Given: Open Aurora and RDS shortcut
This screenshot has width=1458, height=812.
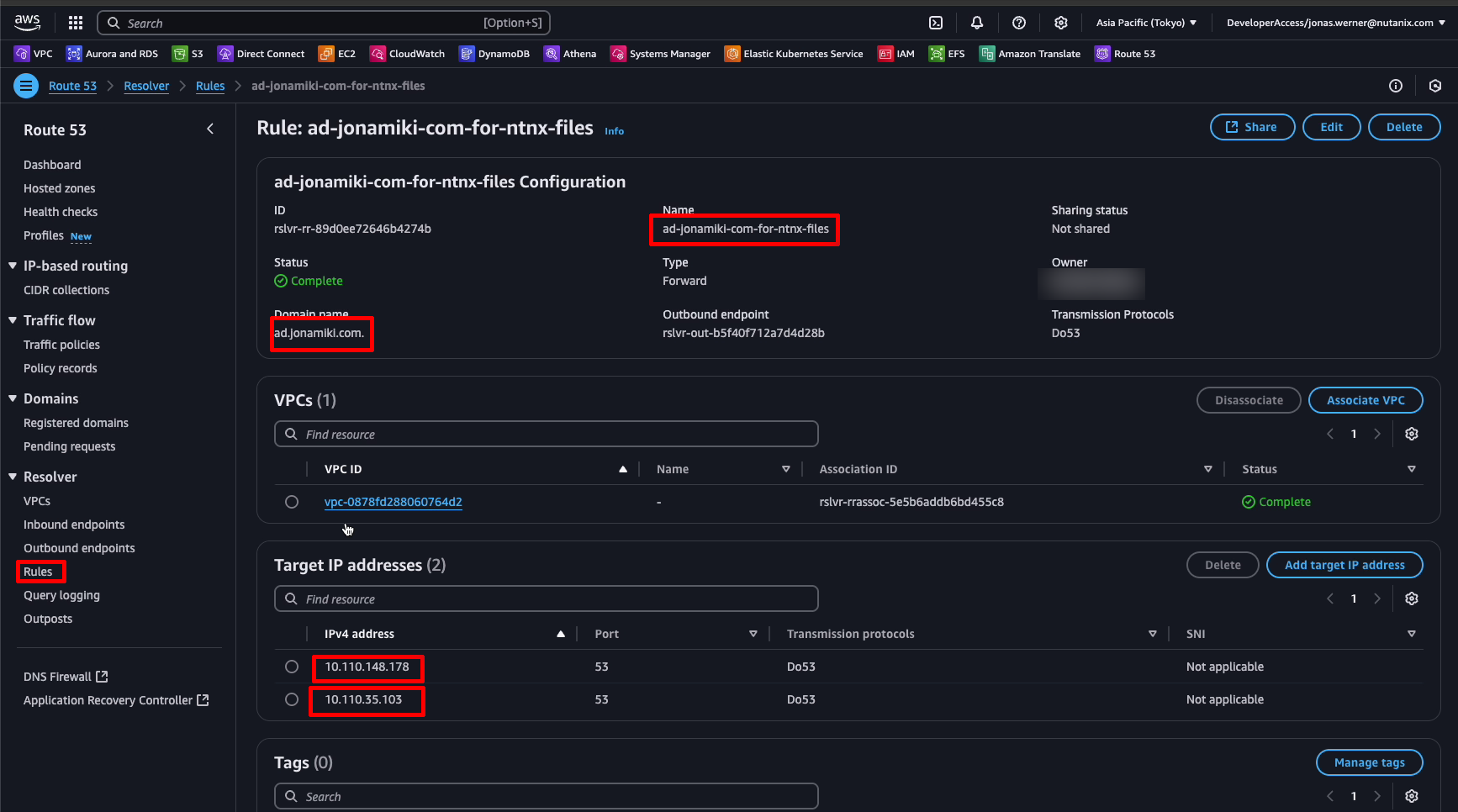Looking at the screenshot, I should click(113, 54).
